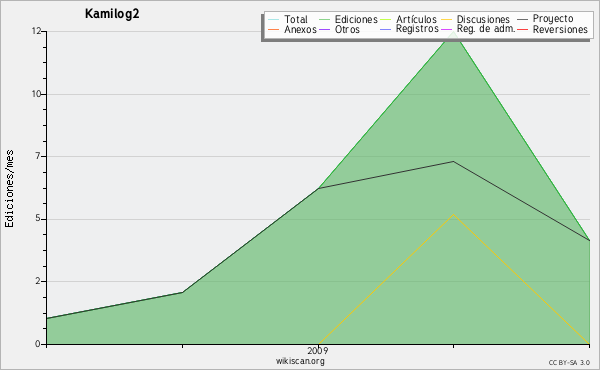Screen dimensions: 600x370
Task: Click the wikiscan.org caption
Action: click(300, 361)
